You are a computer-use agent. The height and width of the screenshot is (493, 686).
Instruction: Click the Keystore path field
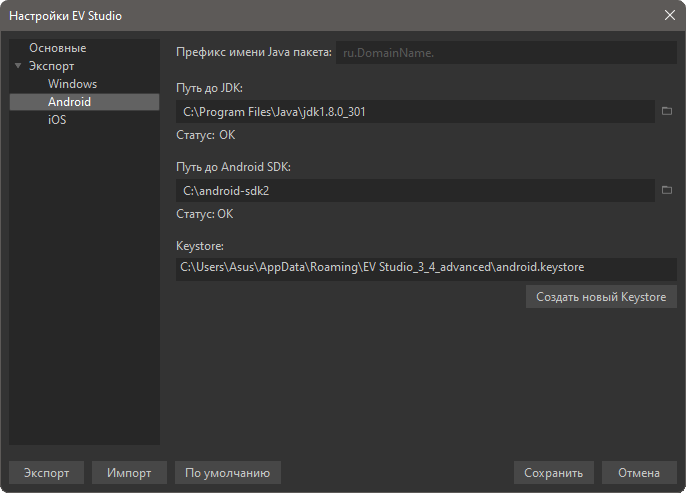pos(426,268)
